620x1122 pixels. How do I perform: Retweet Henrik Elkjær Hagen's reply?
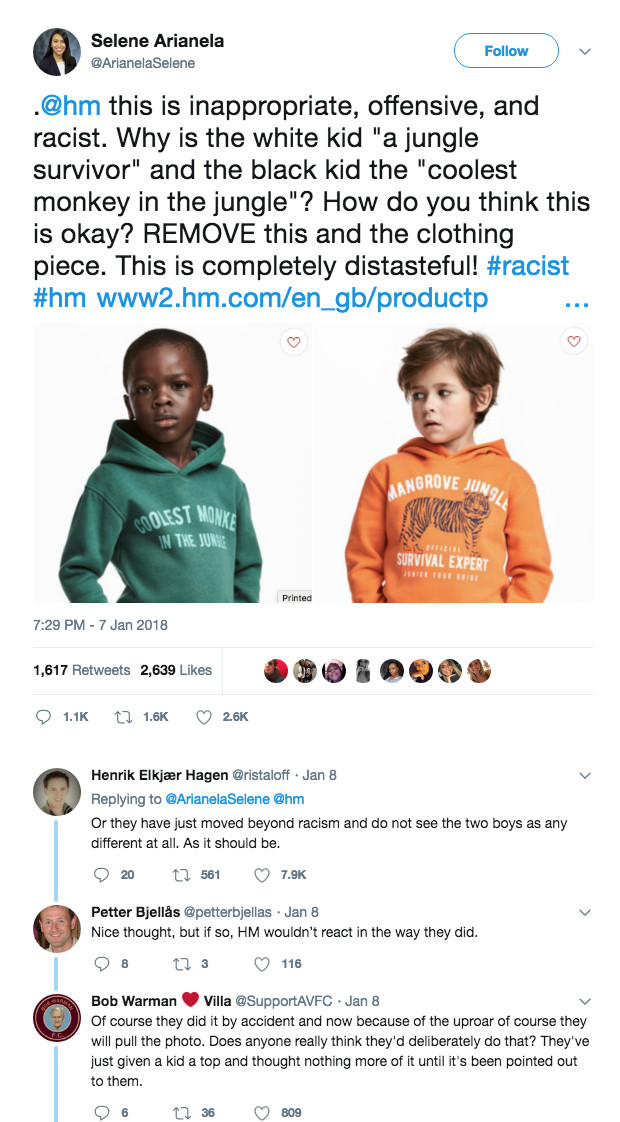(x=182, y=874)
